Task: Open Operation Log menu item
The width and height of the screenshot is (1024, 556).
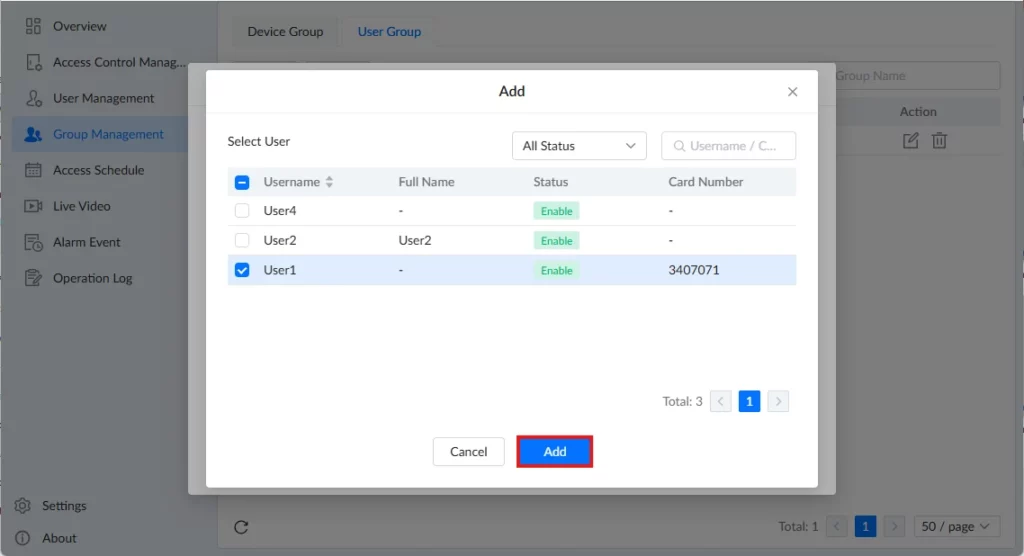Action: (93, 278)
